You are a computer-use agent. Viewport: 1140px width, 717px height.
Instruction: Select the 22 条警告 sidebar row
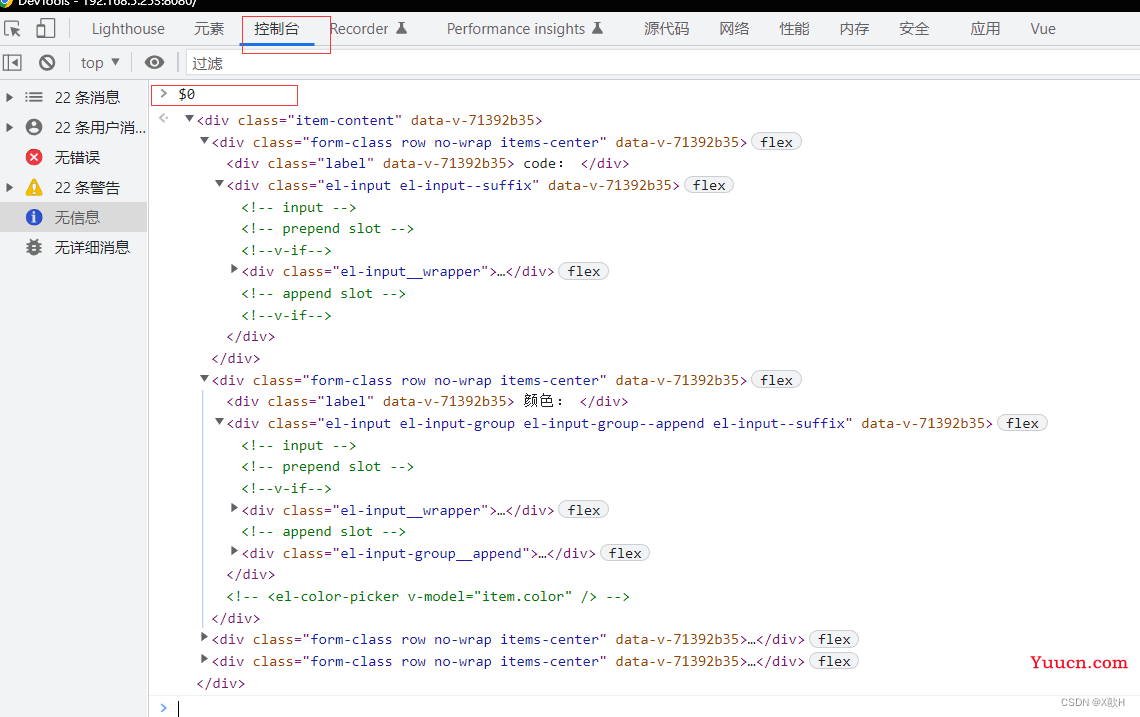pyautogui.click(x=73, y=188)
